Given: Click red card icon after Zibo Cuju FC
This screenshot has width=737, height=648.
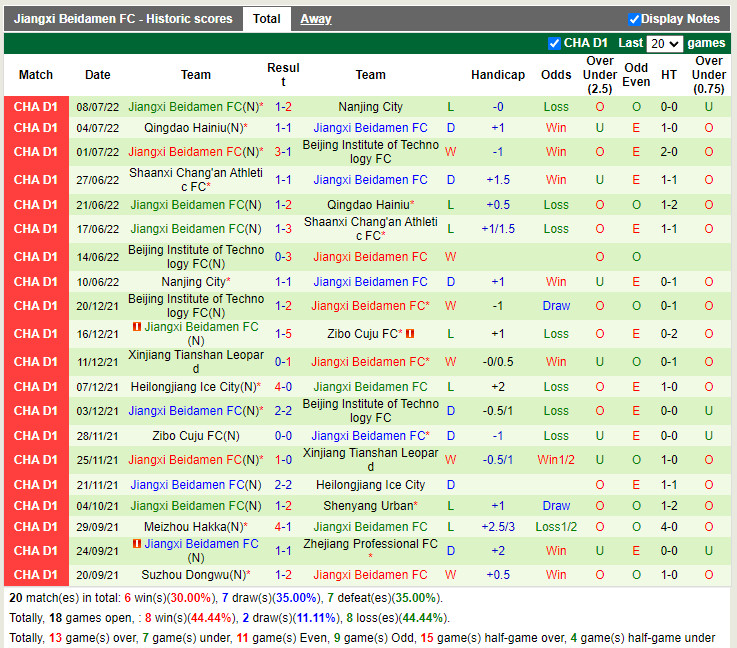Looking at the screenshot, I should coord(410,334).
